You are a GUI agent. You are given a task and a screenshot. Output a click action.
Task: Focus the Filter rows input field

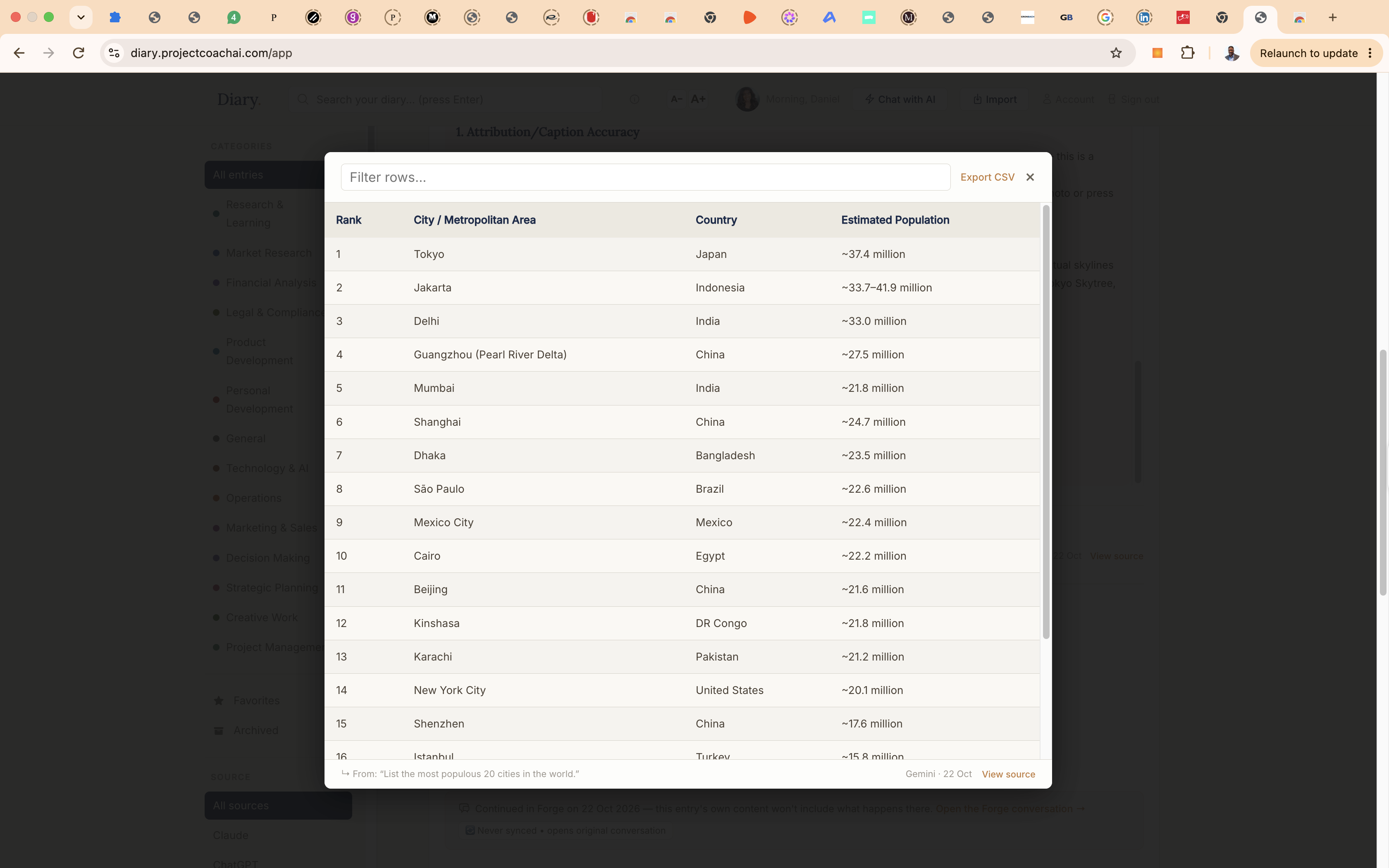[645, 177]
